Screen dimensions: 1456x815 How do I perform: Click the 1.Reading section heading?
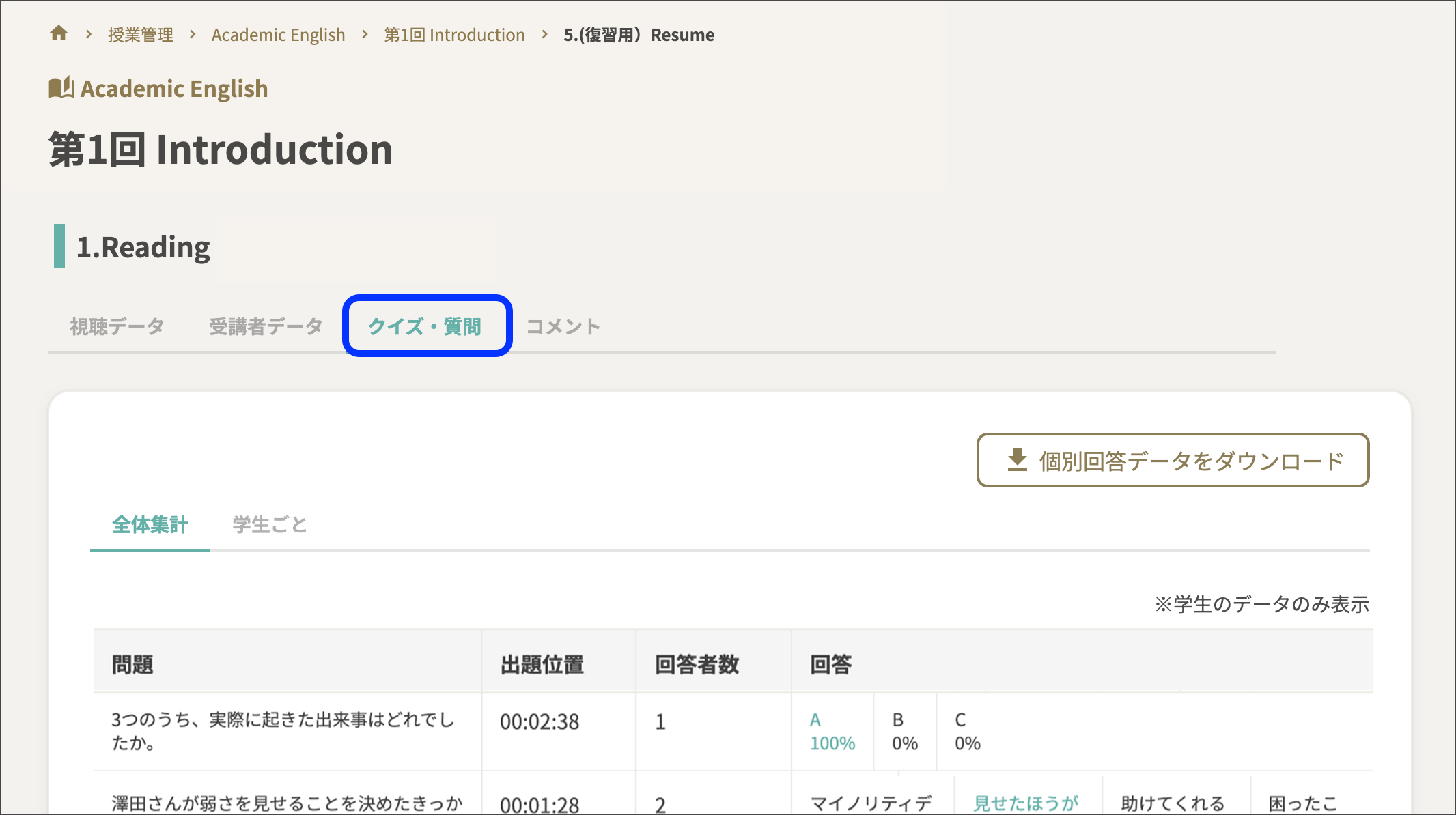(x=143, y=246)
